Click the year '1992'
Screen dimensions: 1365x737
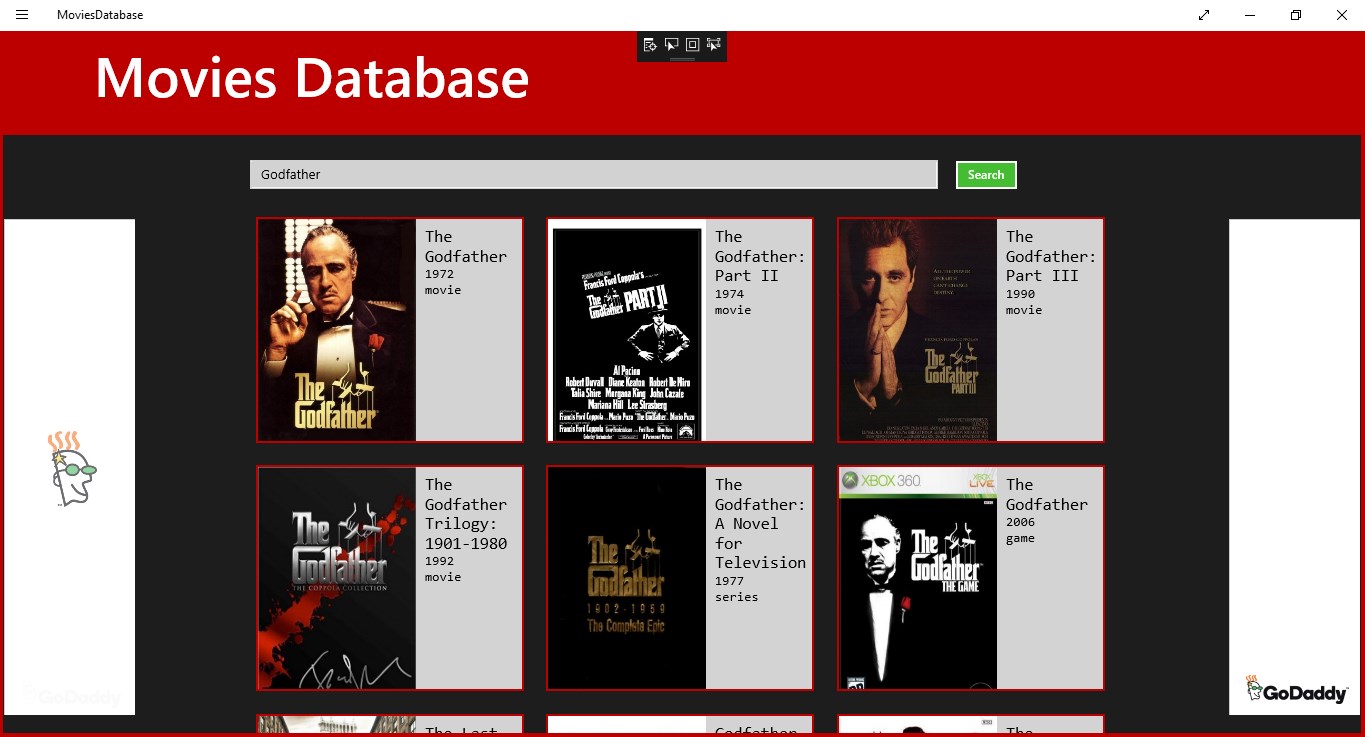tap(439, 561)
